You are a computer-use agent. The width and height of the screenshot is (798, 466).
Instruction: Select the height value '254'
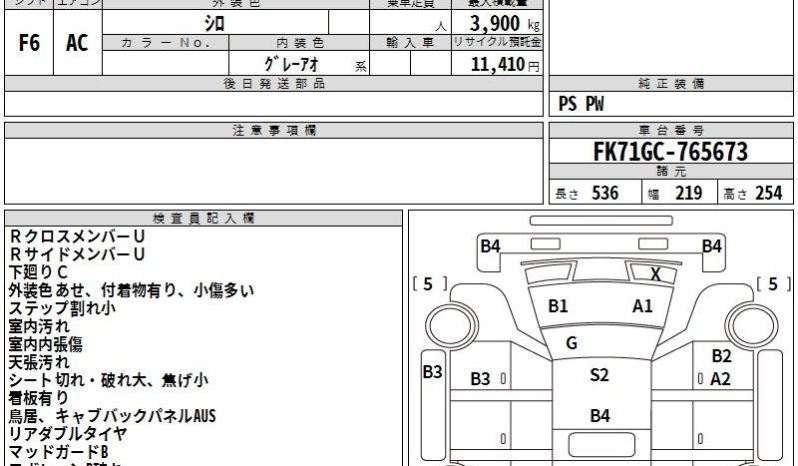(x=768, y=193)
